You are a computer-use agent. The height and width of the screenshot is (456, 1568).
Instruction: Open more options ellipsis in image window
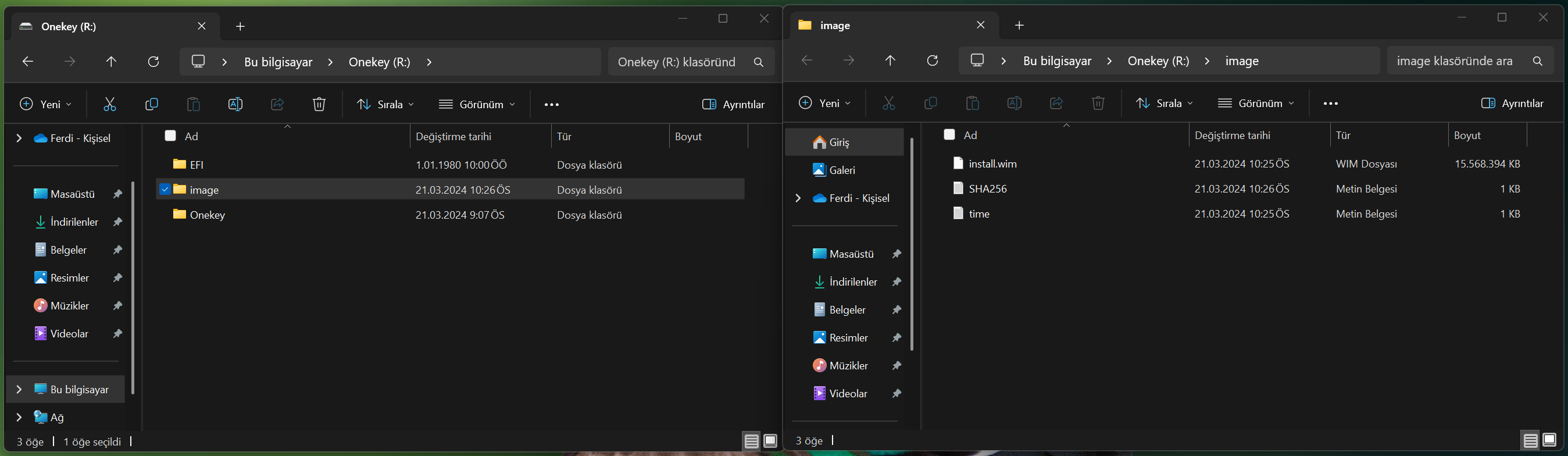click(1331, 104)
